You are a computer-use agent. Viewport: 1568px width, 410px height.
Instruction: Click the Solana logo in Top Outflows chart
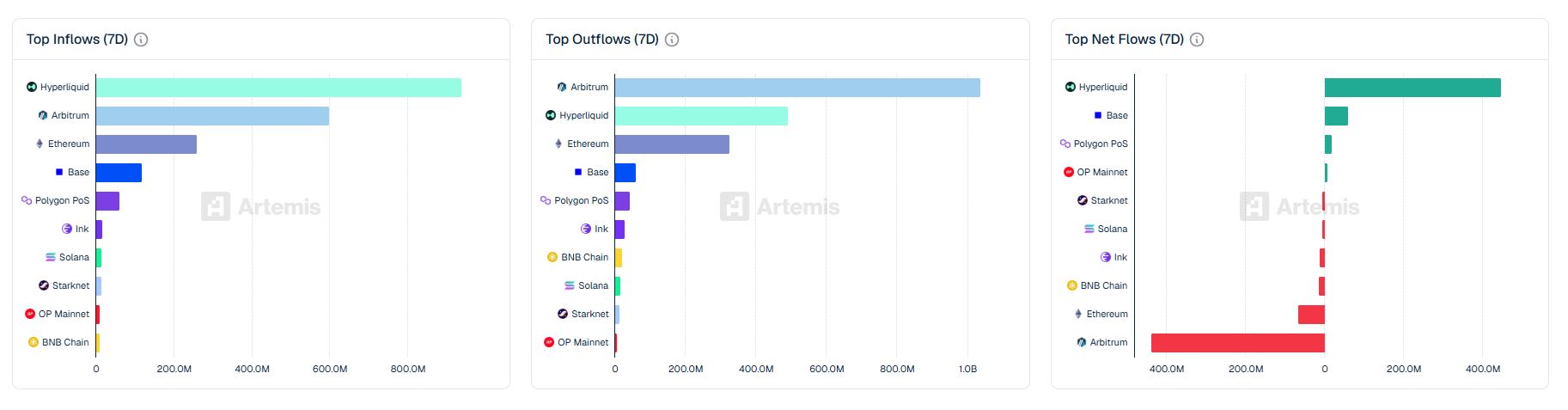(x=570, y=285)
